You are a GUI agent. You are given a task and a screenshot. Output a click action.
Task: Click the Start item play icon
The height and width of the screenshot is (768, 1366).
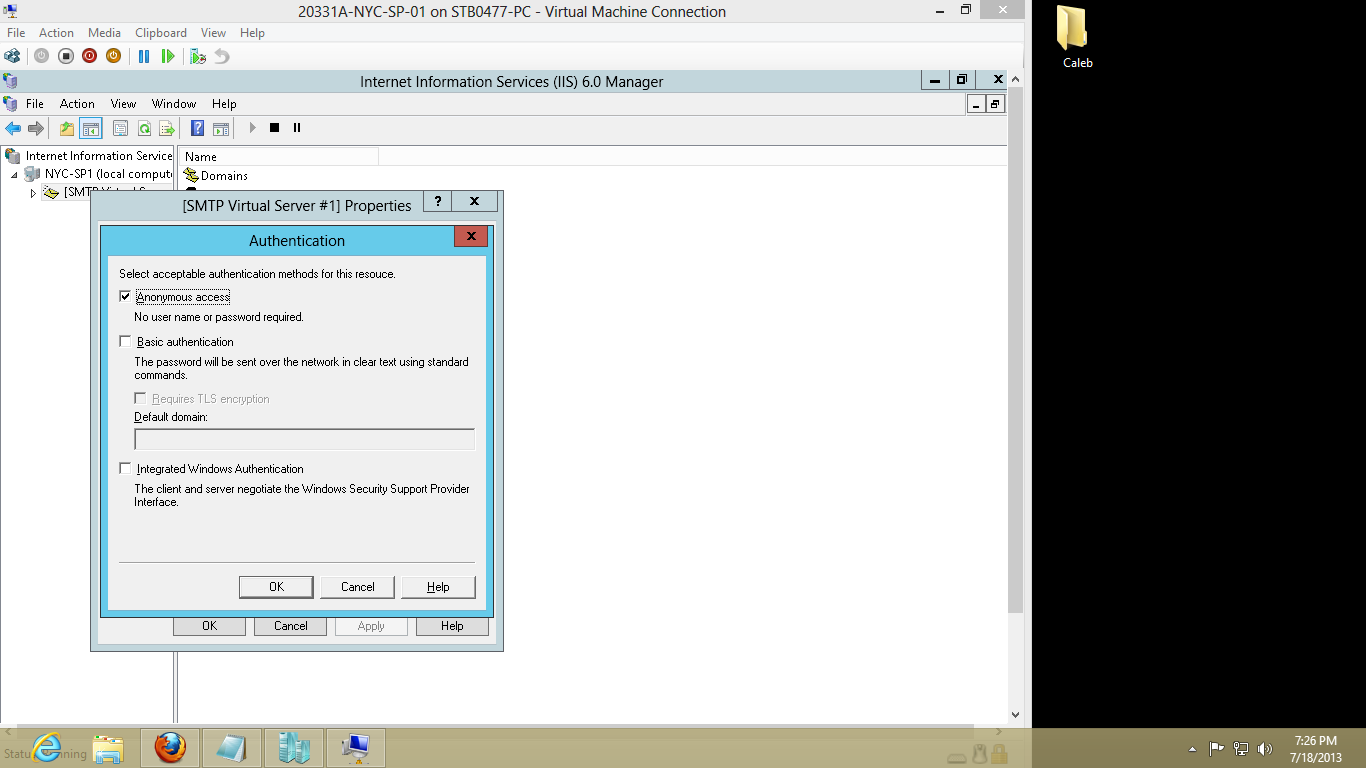tap(252, 128)
